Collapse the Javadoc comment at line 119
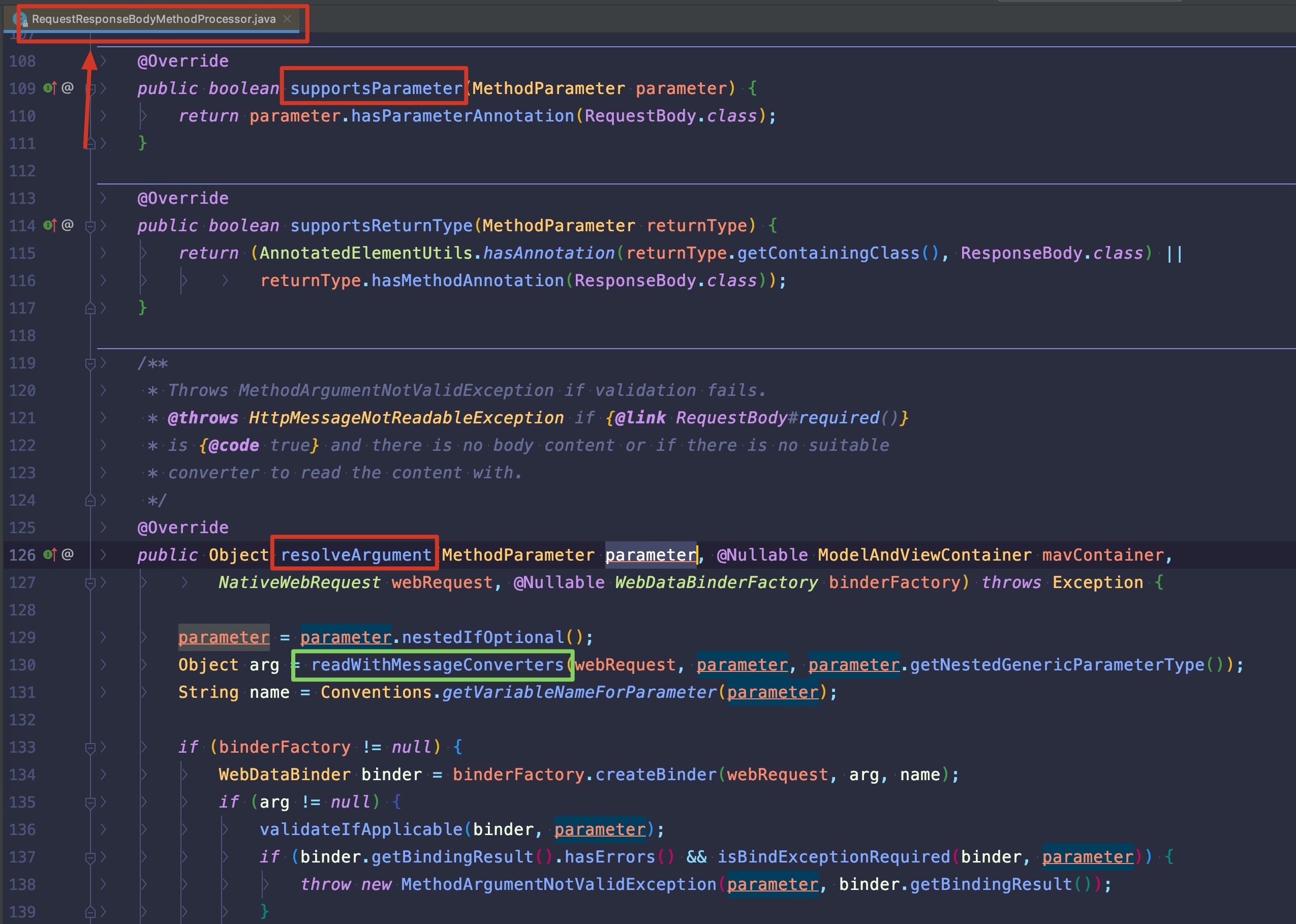Viewport: 1296px width, 924px height. click(x=90, y=363)
